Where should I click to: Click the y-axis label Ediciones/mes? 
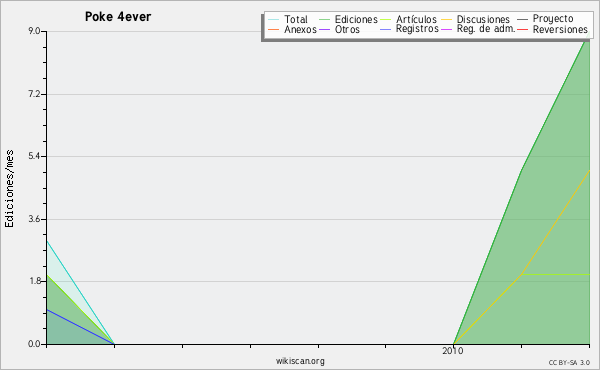(x=9, y=189)
